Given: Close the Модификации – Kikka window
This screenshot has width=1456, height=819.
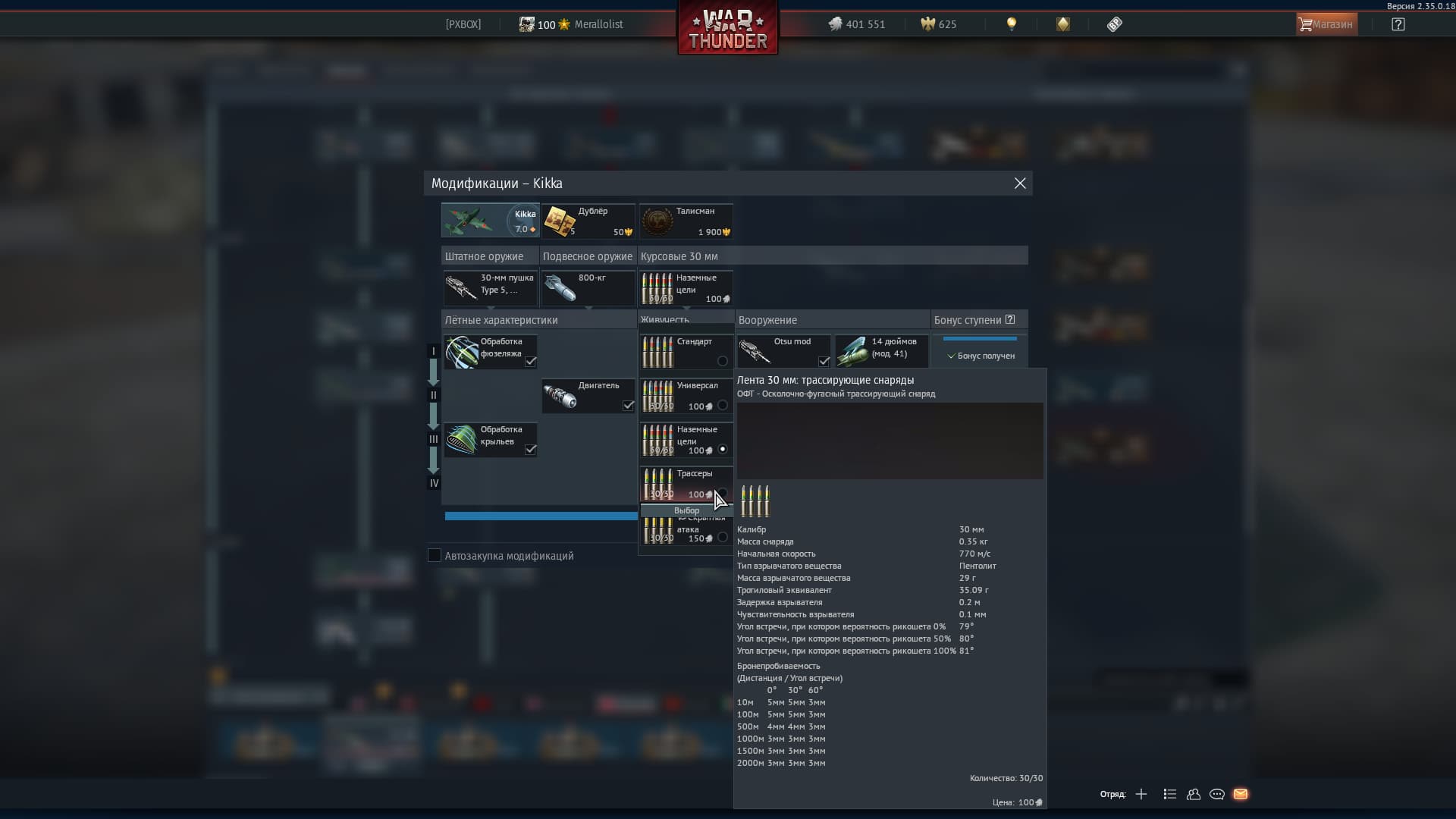Looking at the screenshot, I should (1020, 184).
